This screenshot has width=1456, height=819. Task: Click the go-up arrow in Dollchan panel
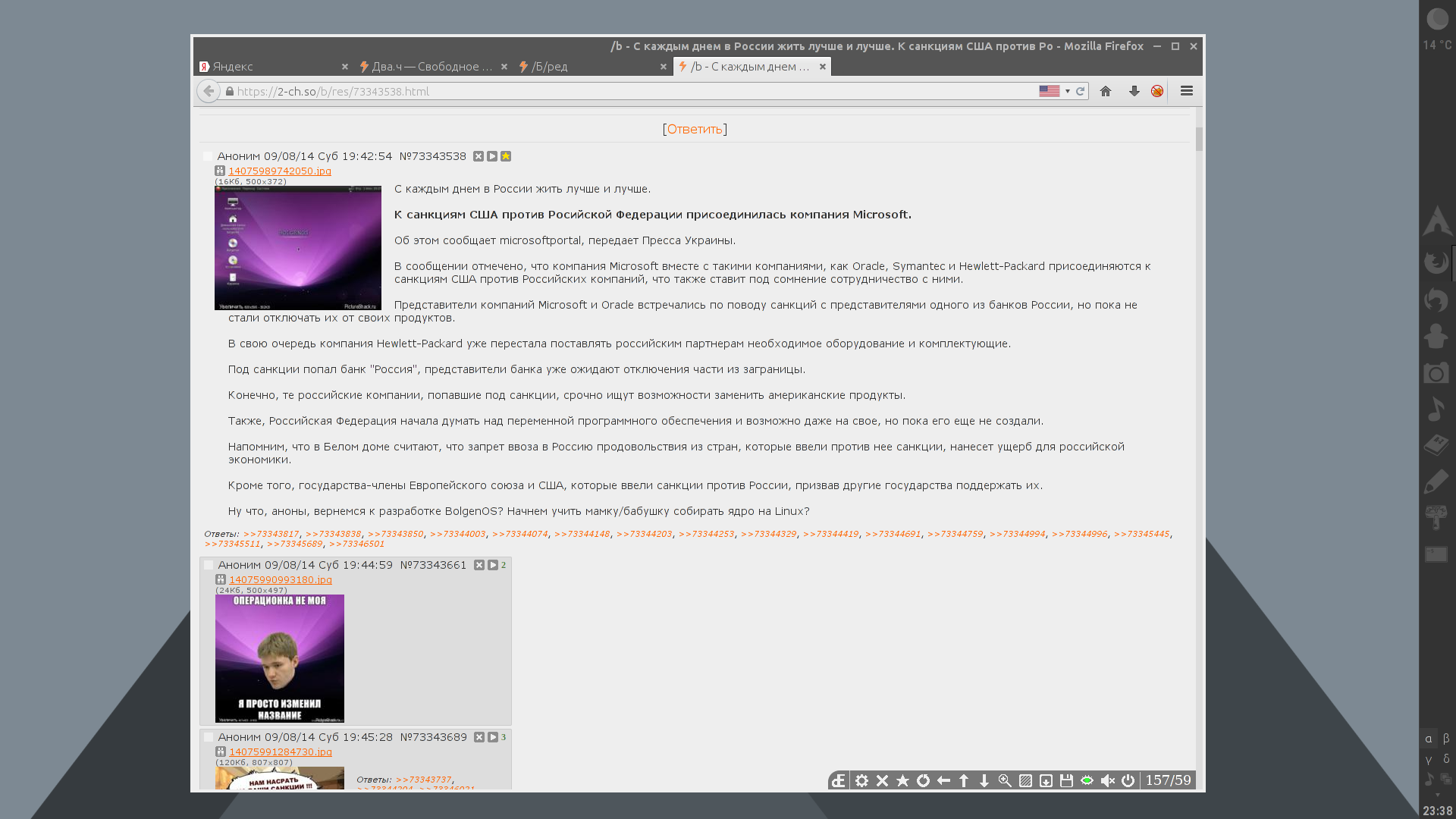pos(964,780)
